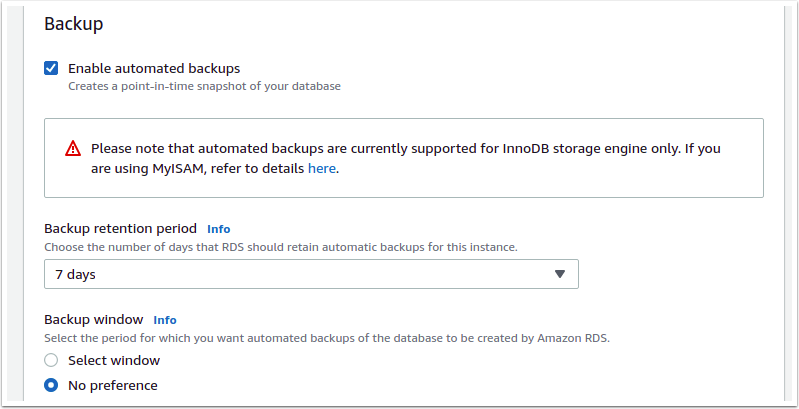The image size is (799, 409).
Task: Toggle the Enable automated backups checkbox
Action: click(51, 69)
